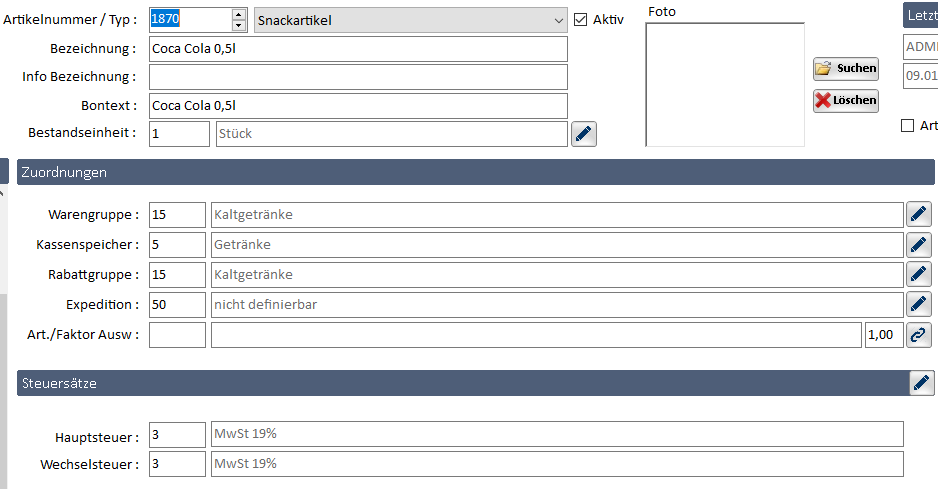The width and height of the screenshot is (938, 489).
Task: Click into the Info Bezeichnung field
Action: pos(358,77)
